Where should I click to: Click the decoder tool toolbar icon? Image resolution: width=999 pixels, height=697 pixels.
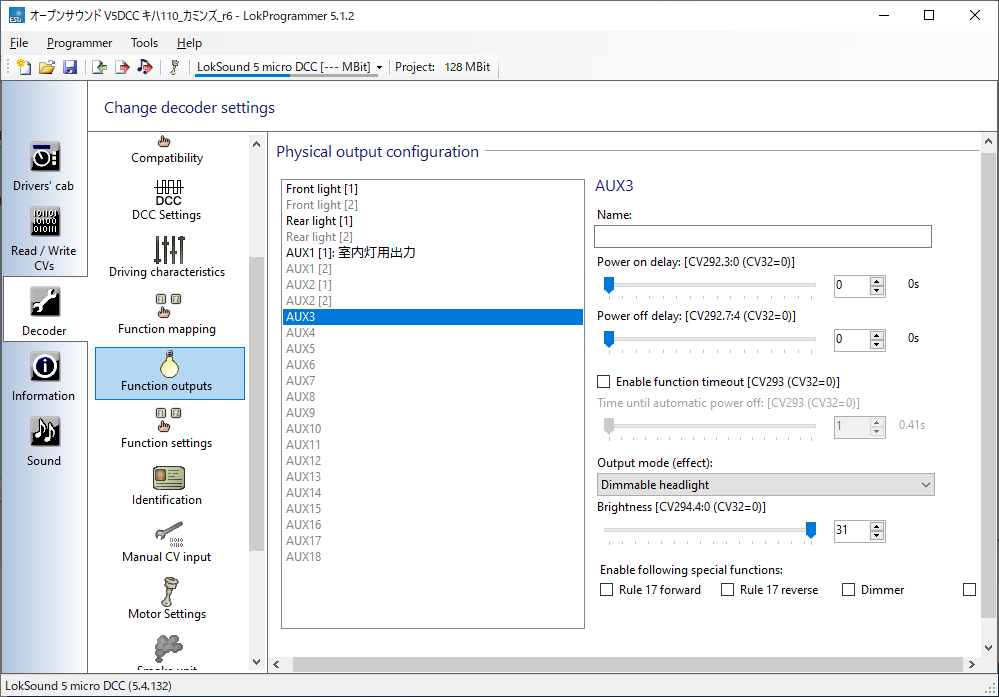tap(175, 67)
